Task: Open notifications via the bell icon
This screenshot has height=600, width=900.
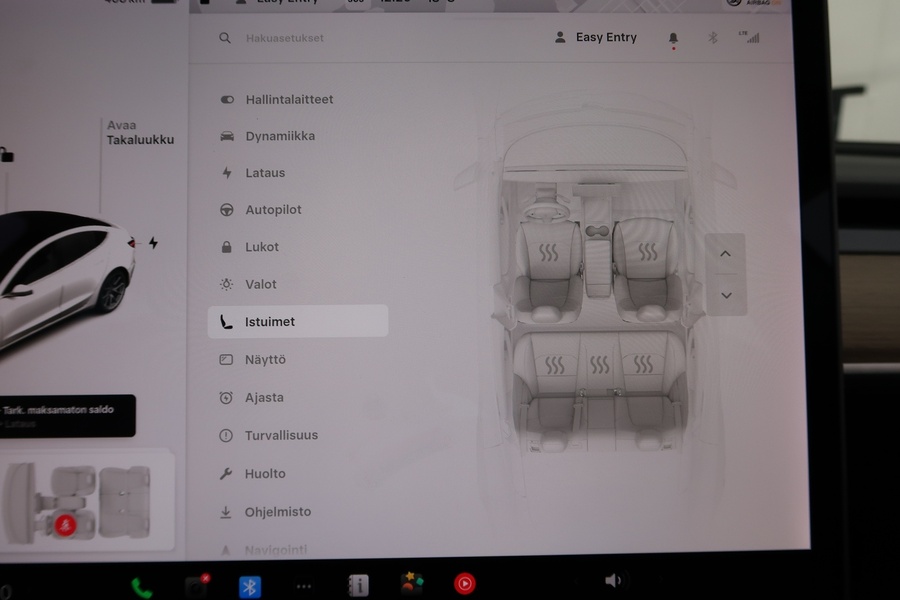Action: pos(673,37)
